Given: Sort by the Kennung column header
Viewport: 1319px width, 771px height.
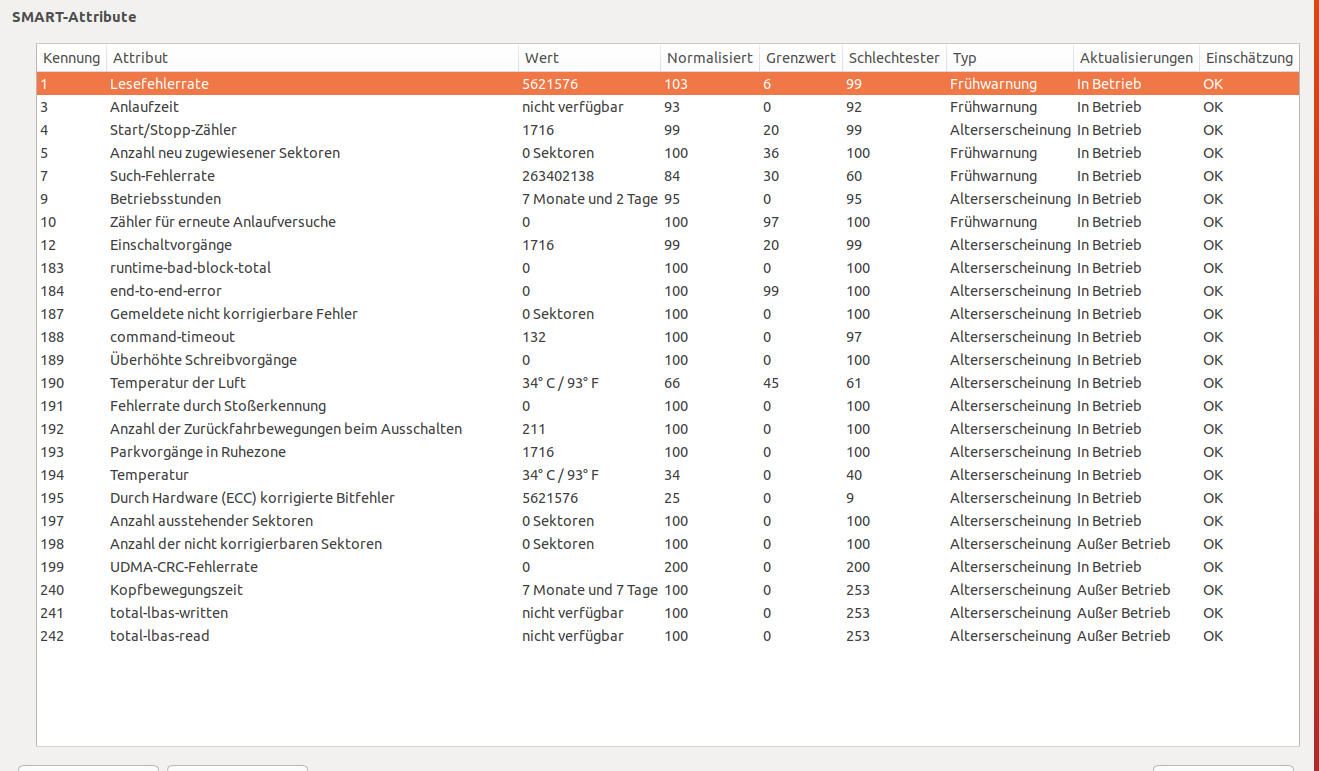Looking at the screenshot, I should click(71, 58).
